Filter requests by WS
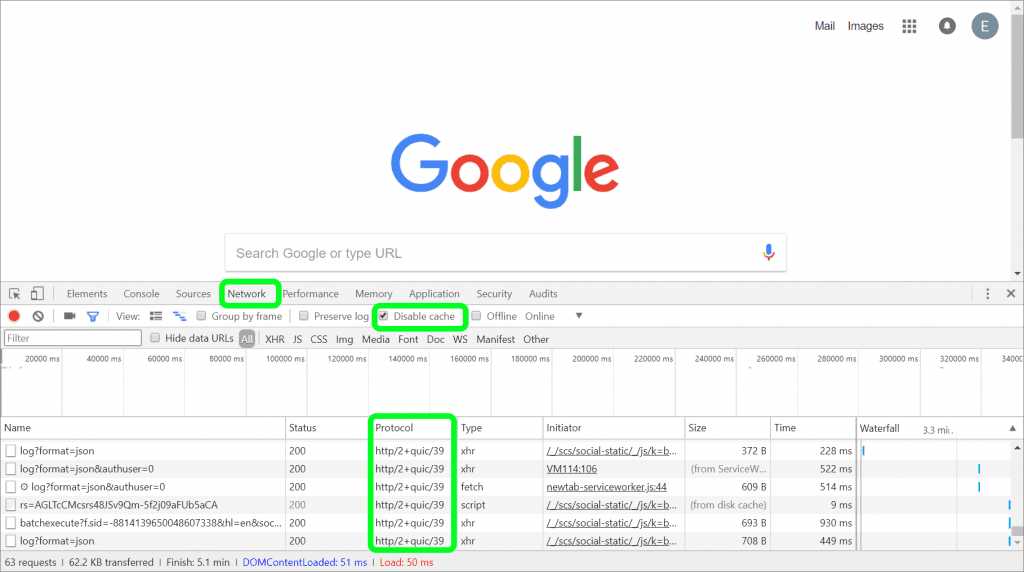The height and width of the screenshot is (572, 1024). [460, 339]
